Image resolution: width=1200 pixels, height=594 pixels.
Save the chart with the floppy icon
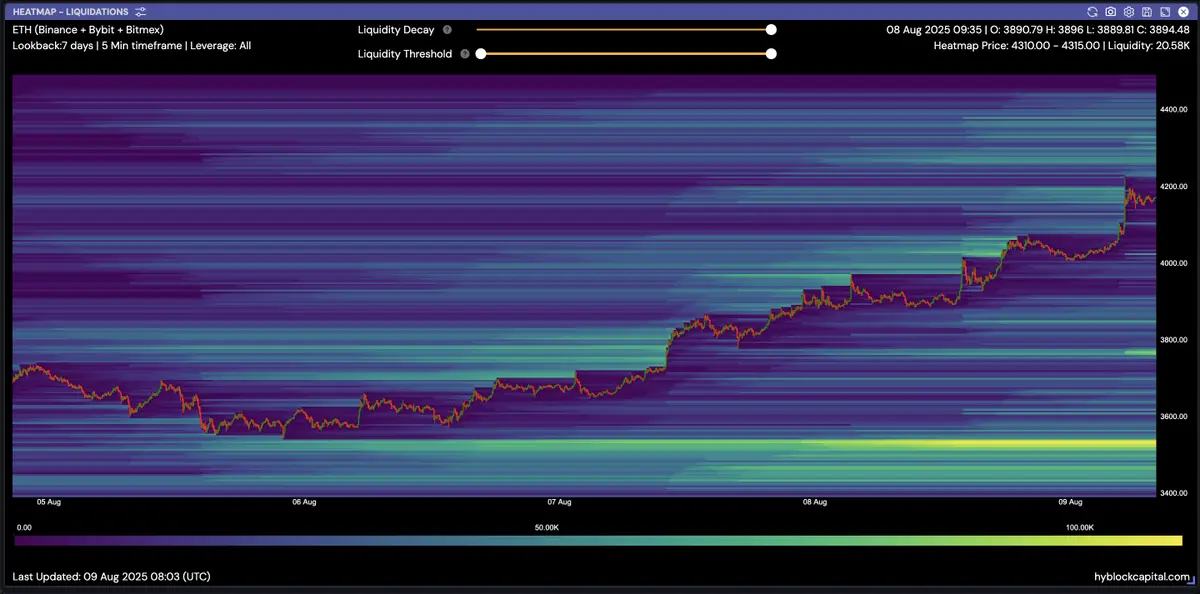tap(1146, 11)
